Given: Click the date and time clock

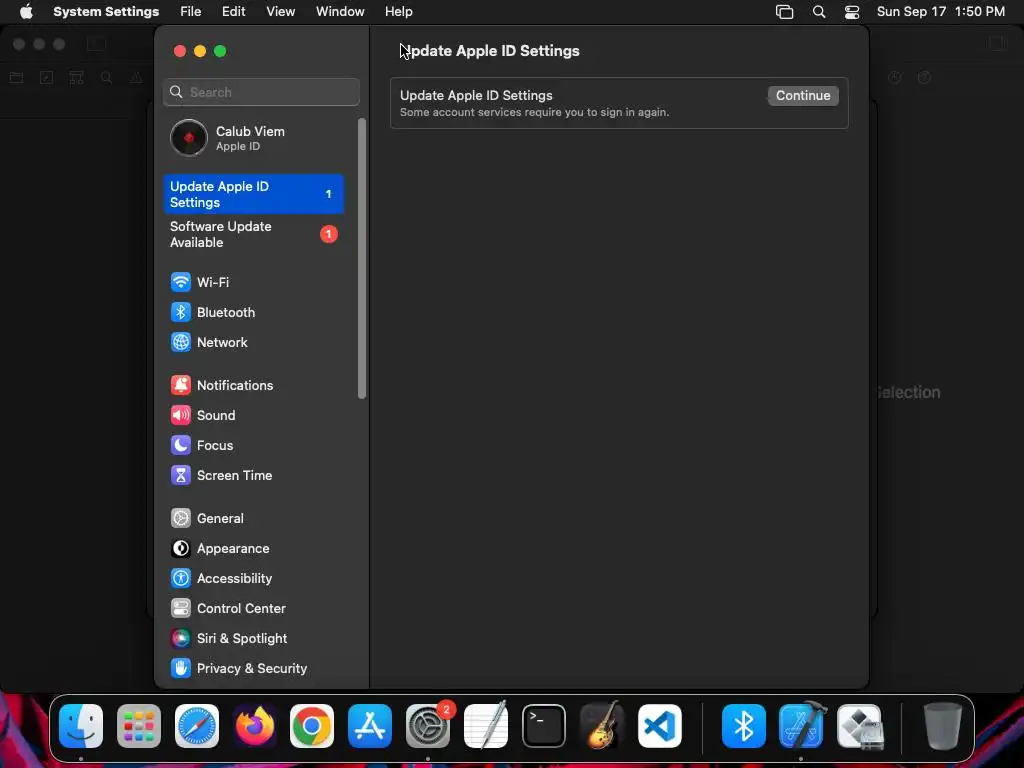Looking at the screenshot, I should (x=940, y=12).
